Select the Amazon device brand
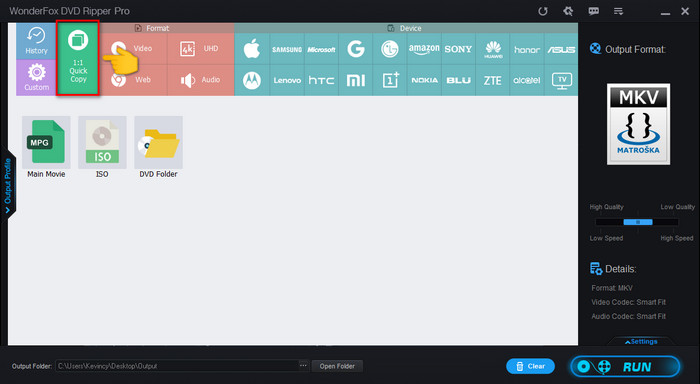The height and width of the screenshot is (384, 700). click(x=424, y=49)
